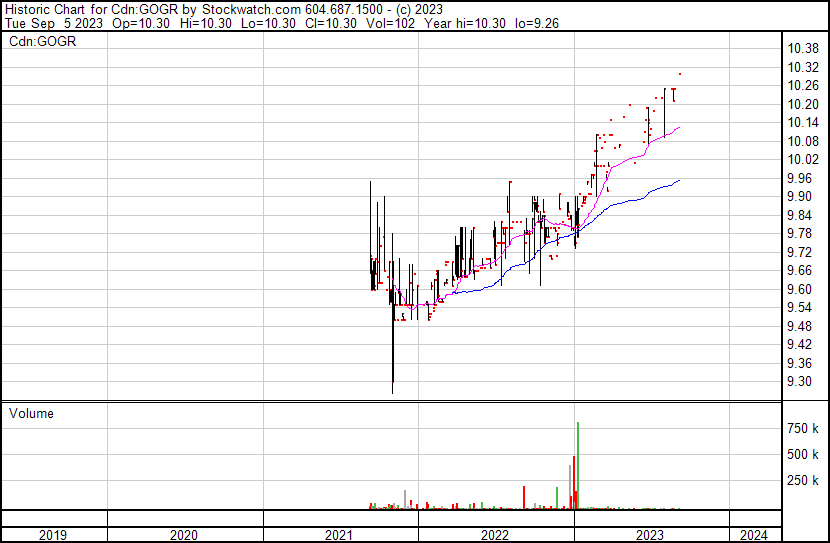Select the 2020 year marker
830x543 pixels.
tap(185, 535)
